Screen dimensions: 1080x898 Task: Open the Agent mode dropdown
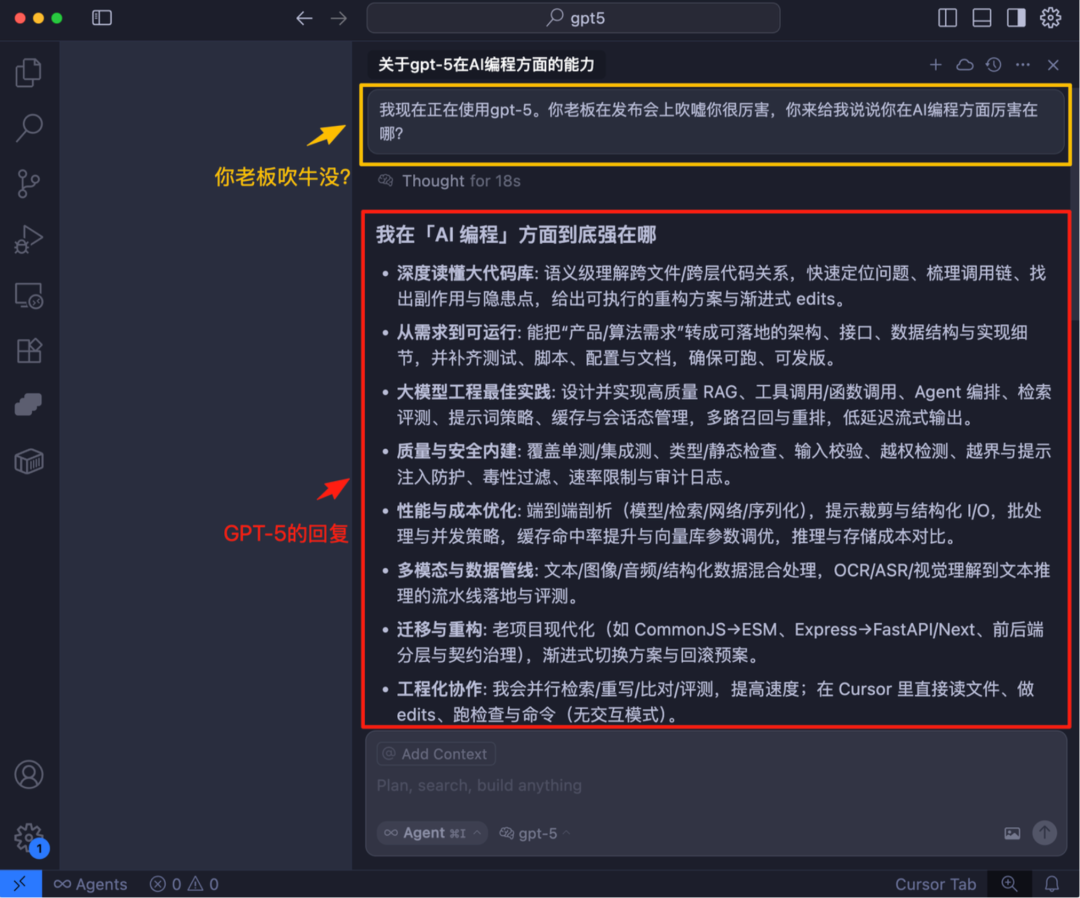433,833
